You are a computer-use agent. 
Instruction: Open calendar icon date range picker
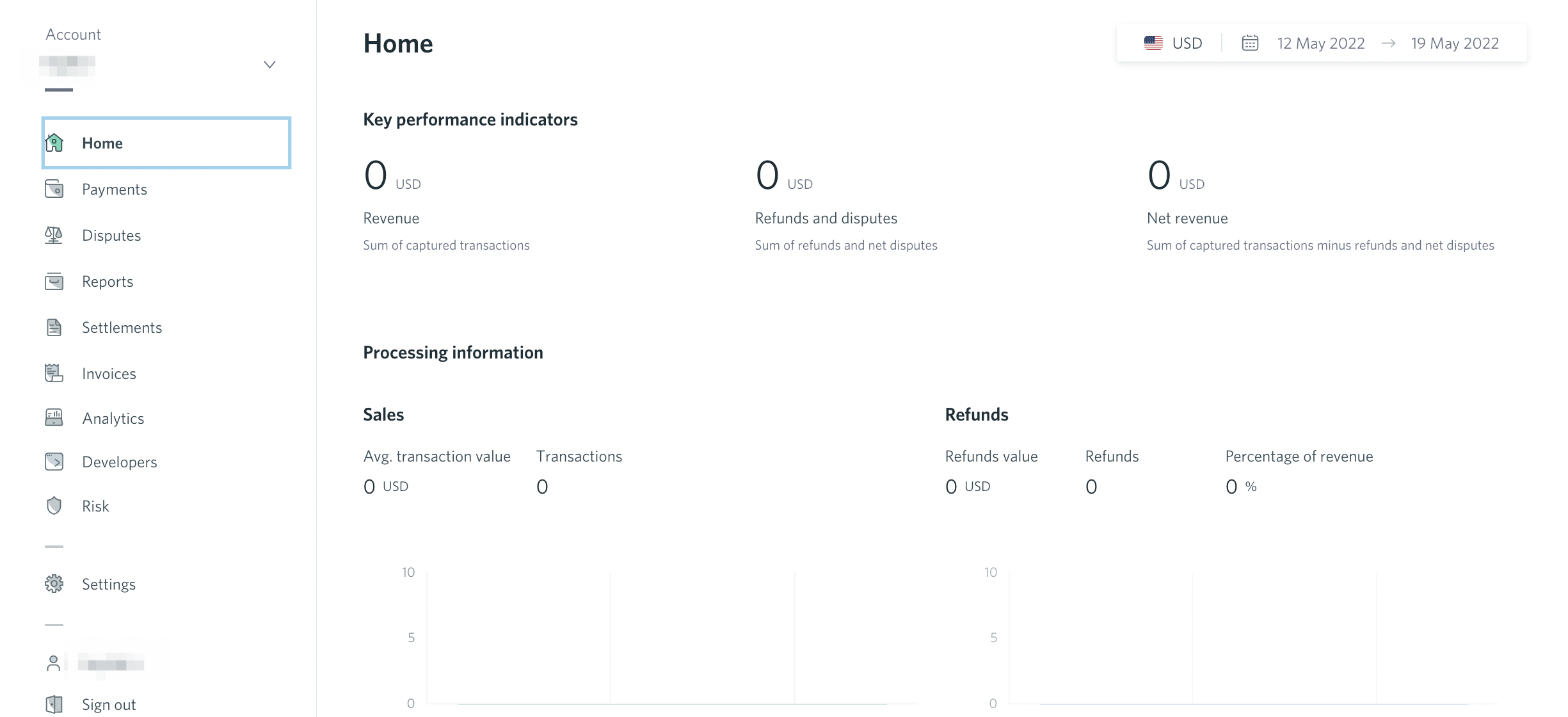tap(1249, 43)
